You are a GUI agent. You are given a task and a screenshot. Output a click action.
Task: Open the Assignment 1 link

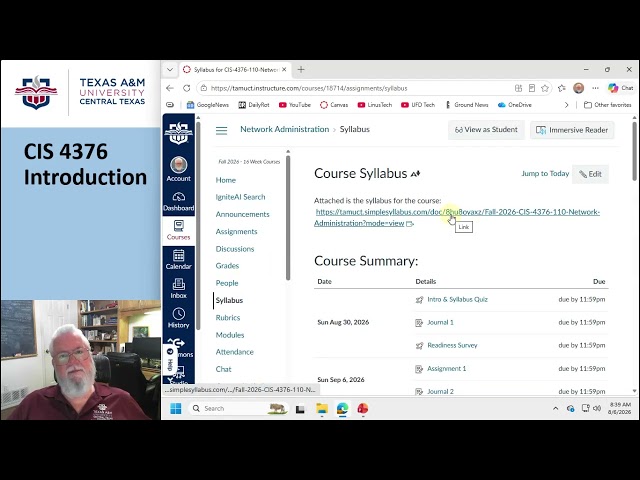447,369
